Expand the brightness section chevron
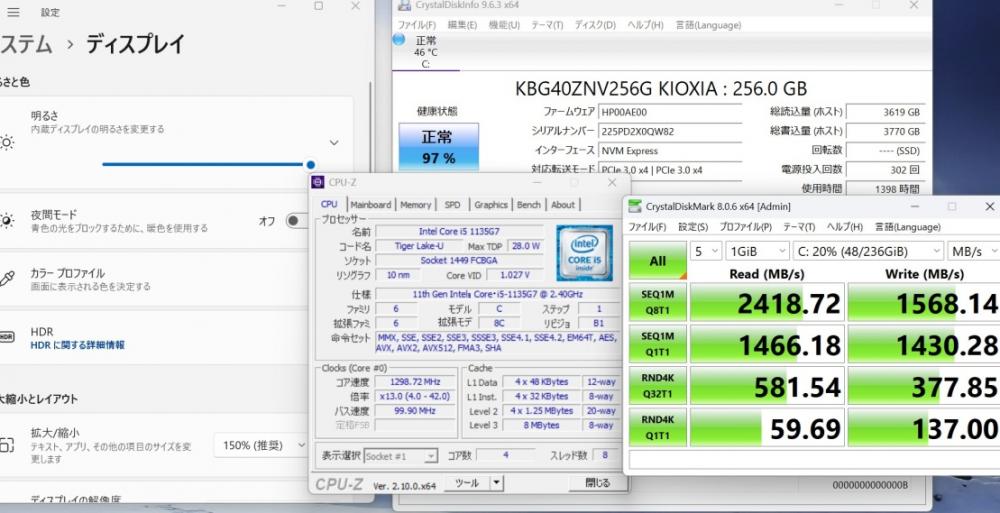The height and width of the screenshot is (513, 1000). [334, 142]
